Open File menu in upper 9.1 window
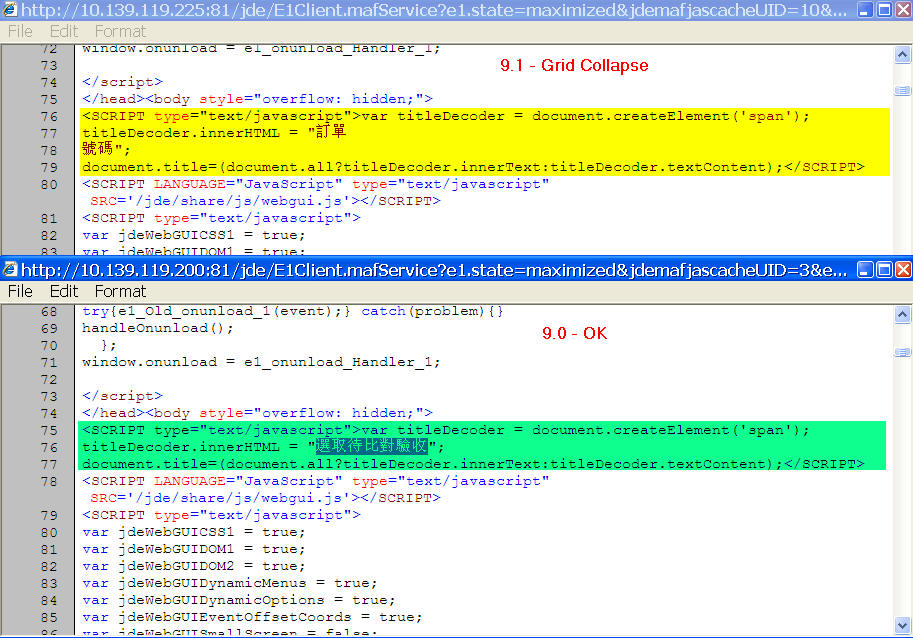Screen dimensions: 913x638 [x=20, y=31]
